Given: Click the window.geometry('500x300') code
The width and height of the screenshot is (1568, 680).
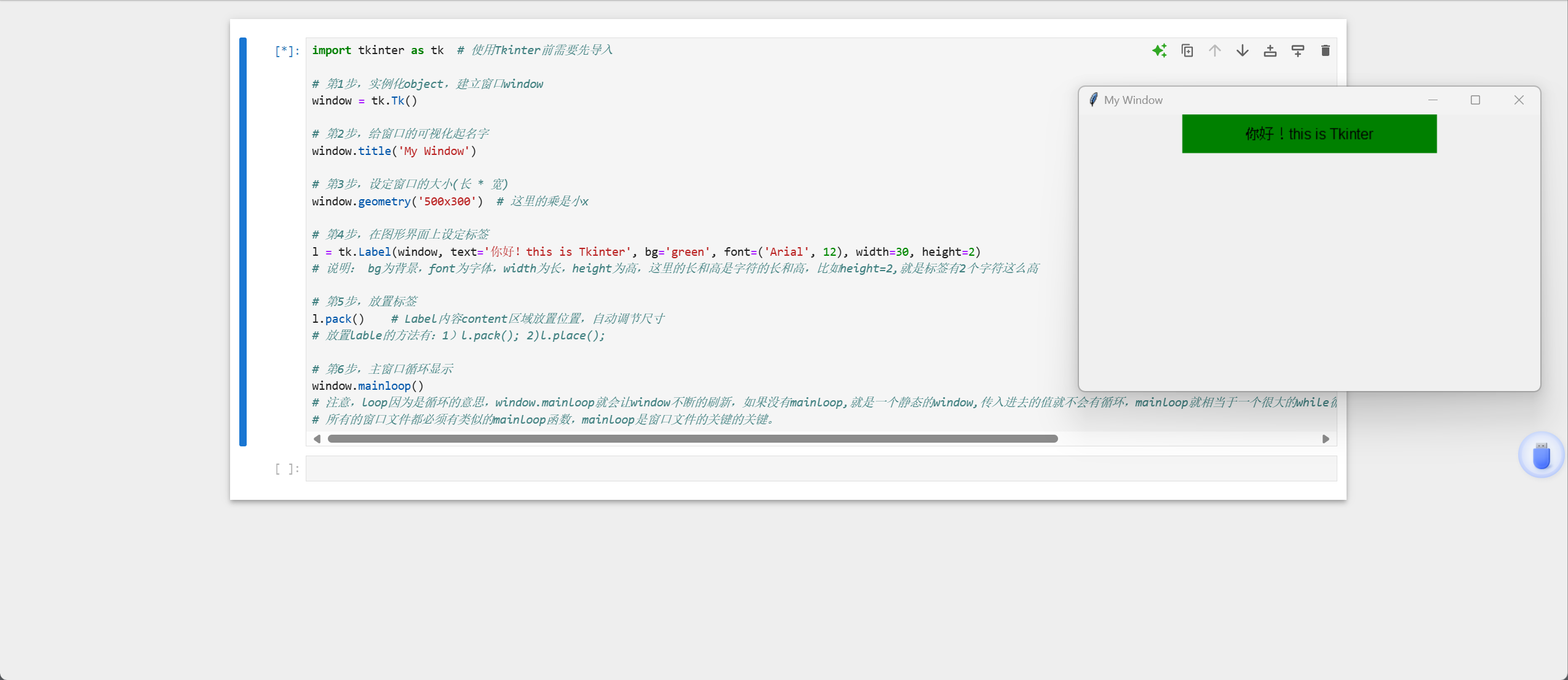Looking at the screenshot, I should pyautogui.click(x=397, y=201).
